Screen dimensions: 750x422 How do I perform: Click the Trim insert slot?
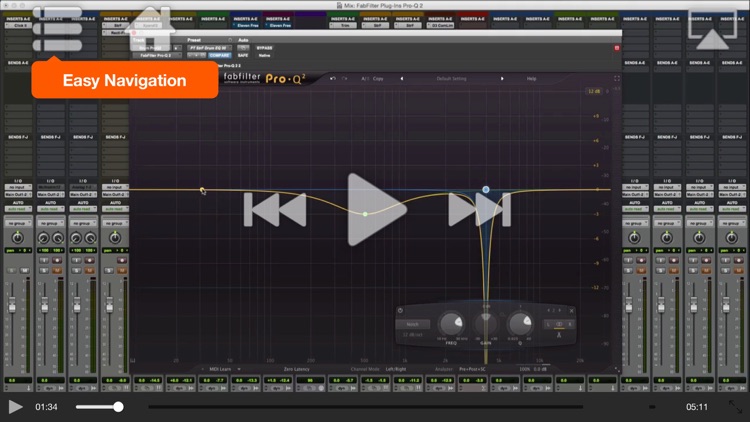point(343,25)
